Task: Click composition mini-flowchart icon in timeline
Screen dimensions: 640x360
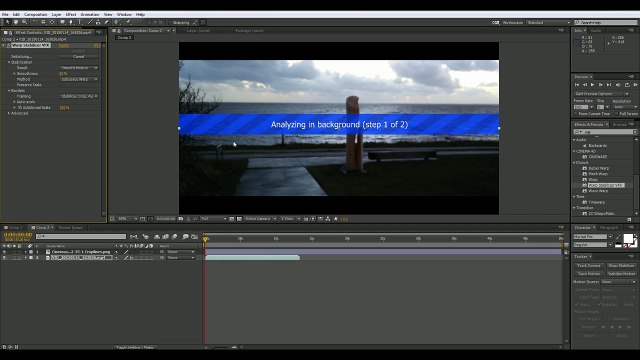Action: pos(134,237)
